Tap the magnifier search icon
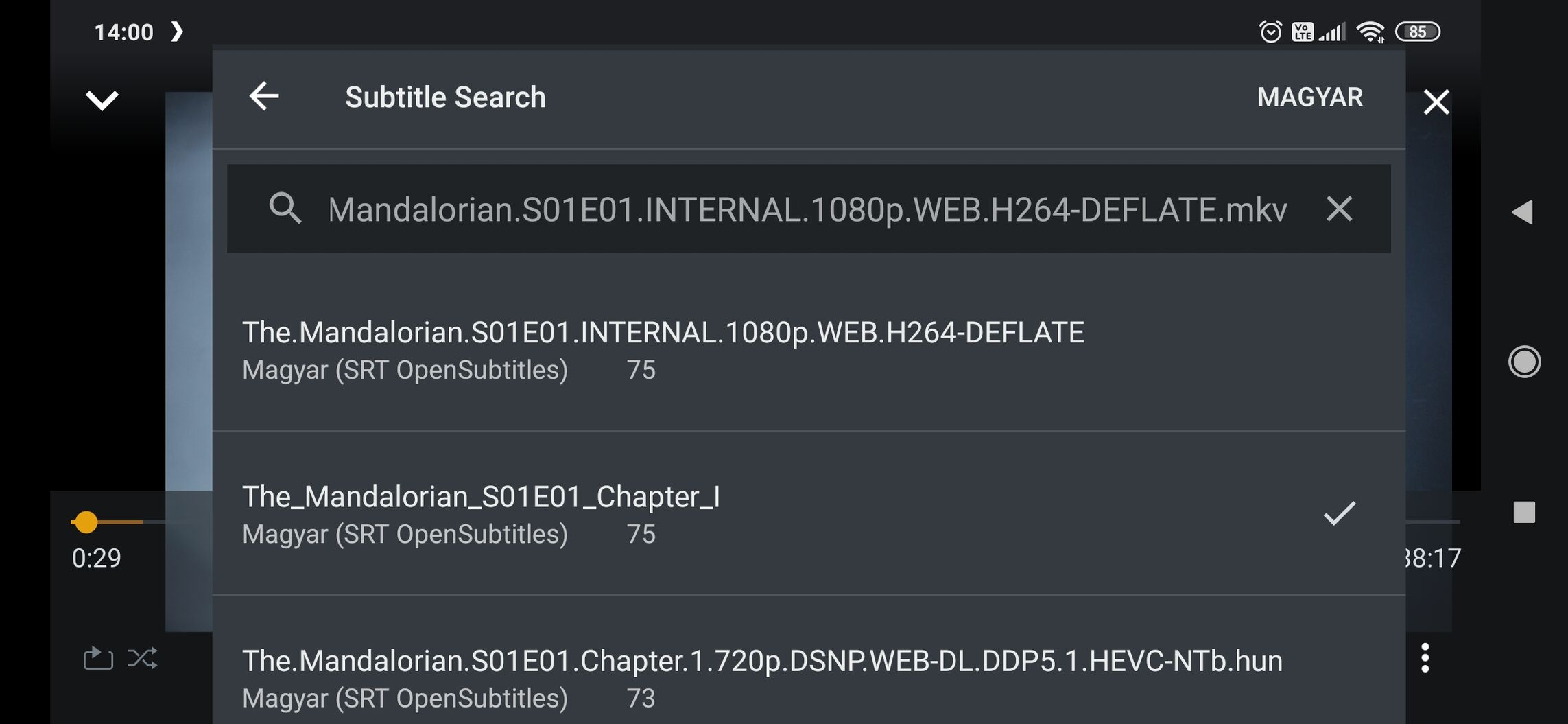The width and height of the screenshot is (1568, 724). [x=285, y=208]
